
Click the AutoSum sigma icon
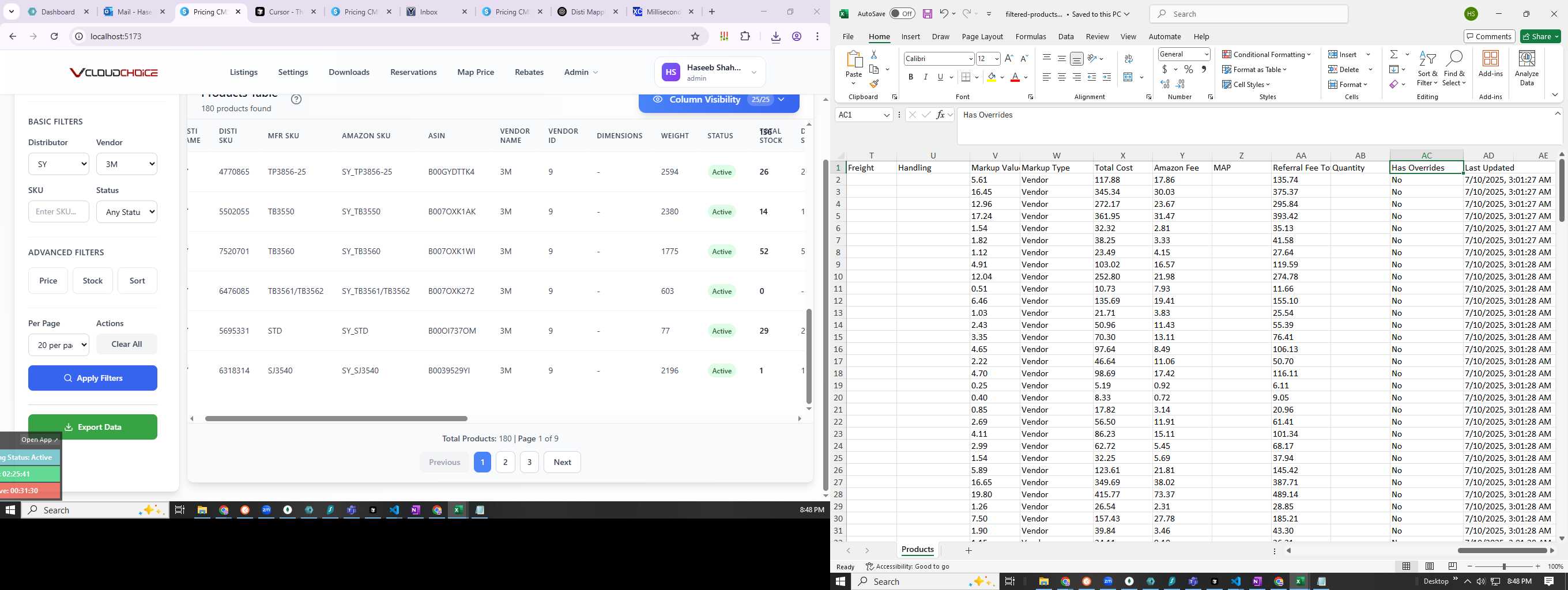1394,54
